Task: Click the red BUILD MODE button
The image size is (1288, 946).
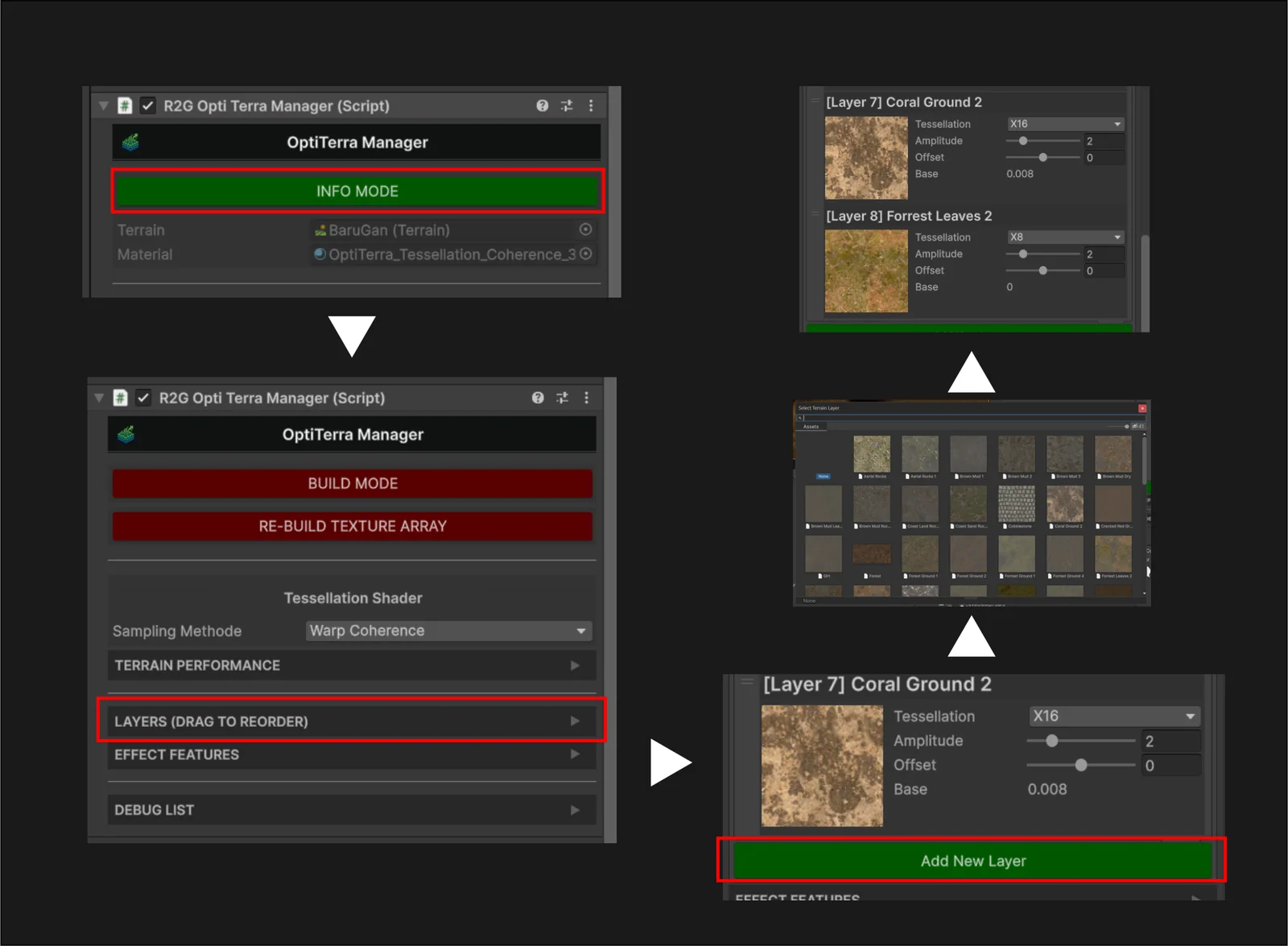Action: 352,483
